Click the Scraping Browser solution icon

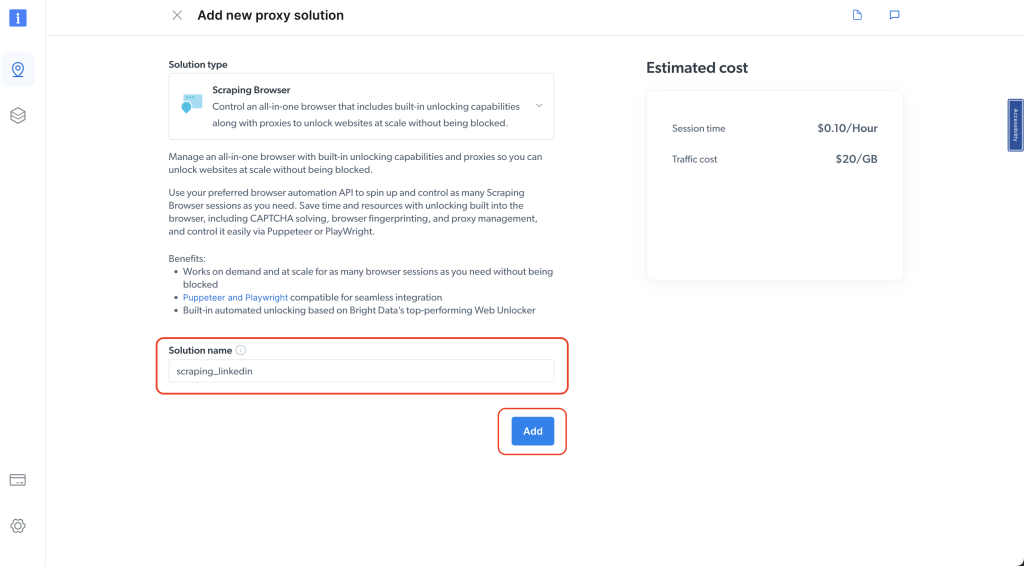click(191, 104)
